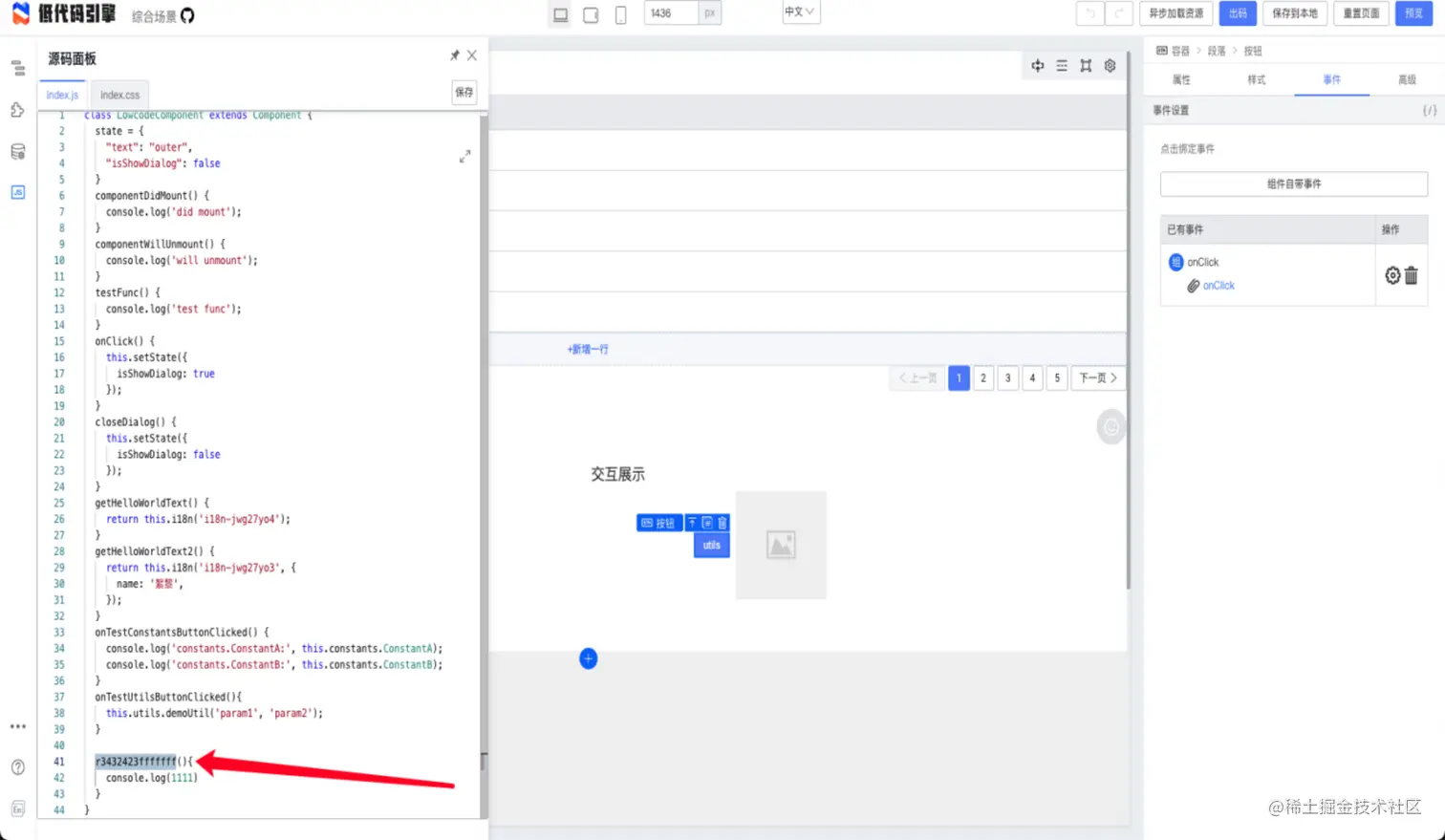Pin the 源码面板 panel
Screen dimensions: 1445x840
pos(455,55)
